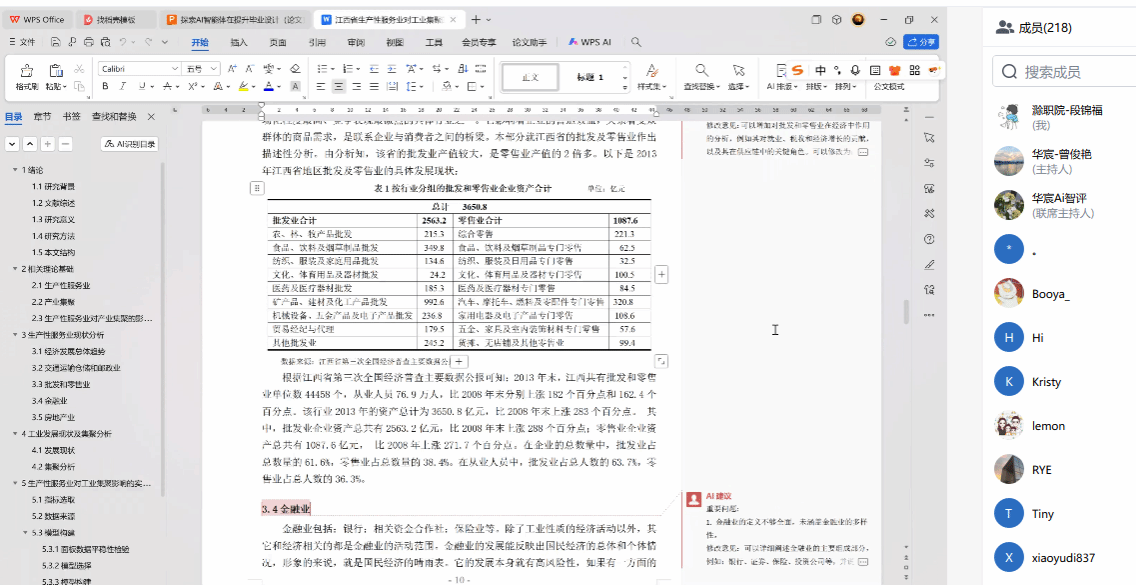
Task: Click the blue 分享 (Share) button
Action: pyautogui.click(x=920, y=42)
